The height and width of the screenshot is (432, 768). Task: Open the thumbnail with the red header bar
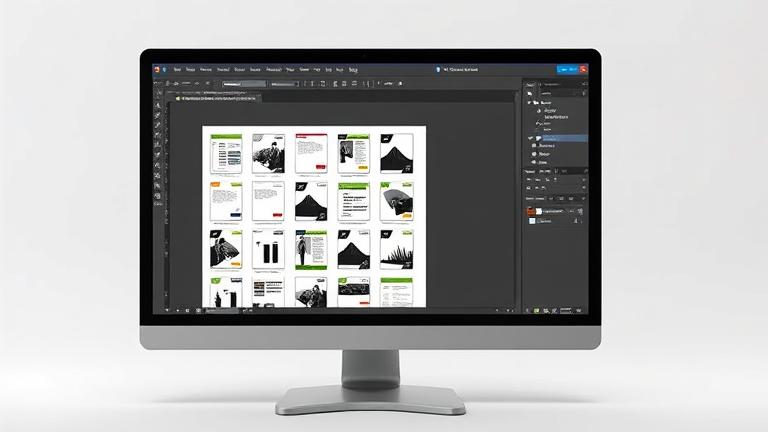pyautogui.click(x=311, y=154)
